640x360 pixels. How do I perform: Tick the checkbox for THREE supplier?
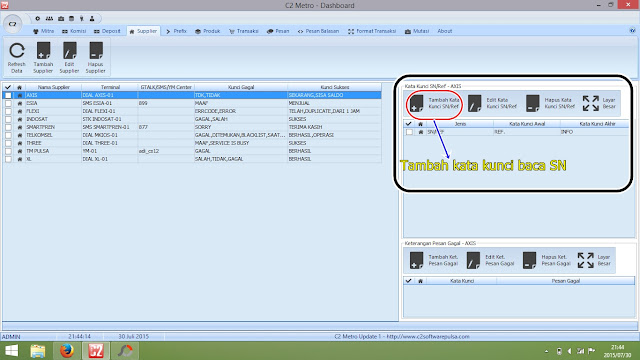coord(8,143)
